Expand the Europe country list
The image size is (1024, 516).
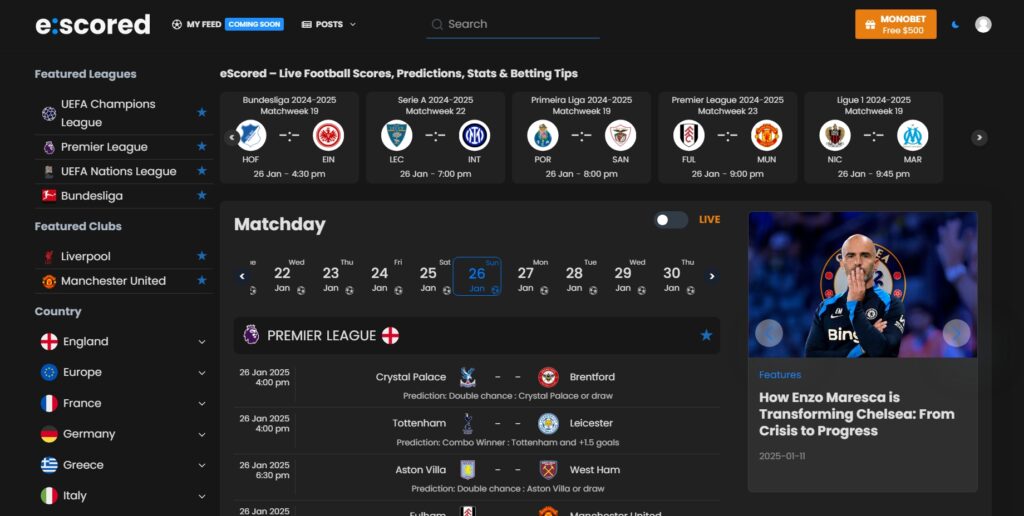click(202, 372)
